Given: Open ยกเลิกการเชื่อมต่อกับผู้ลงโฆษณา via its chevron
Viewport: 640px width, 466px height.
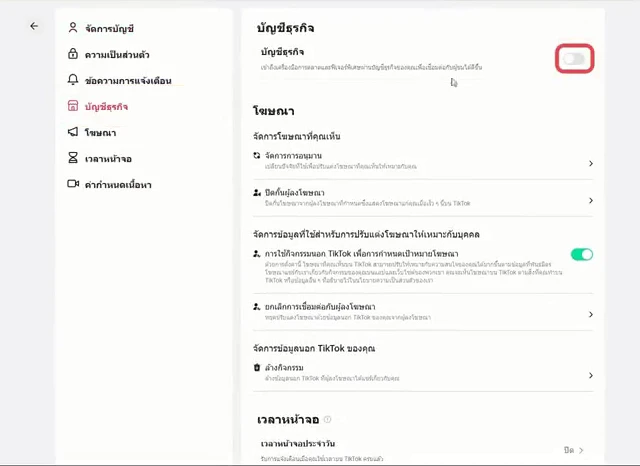Looking at the screenshot, I should click(591, 314).
